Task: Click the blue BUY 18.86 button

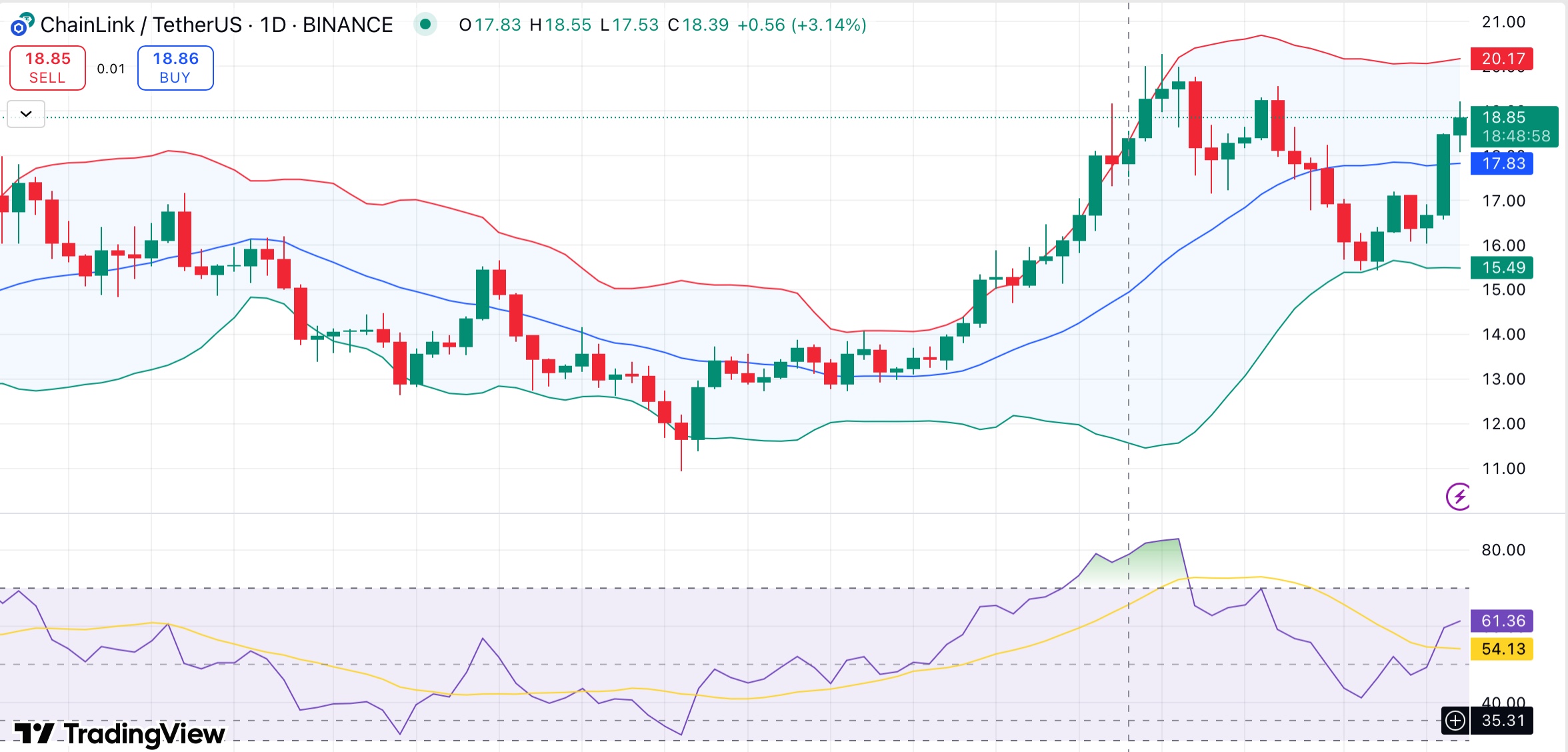Action: 175,67
